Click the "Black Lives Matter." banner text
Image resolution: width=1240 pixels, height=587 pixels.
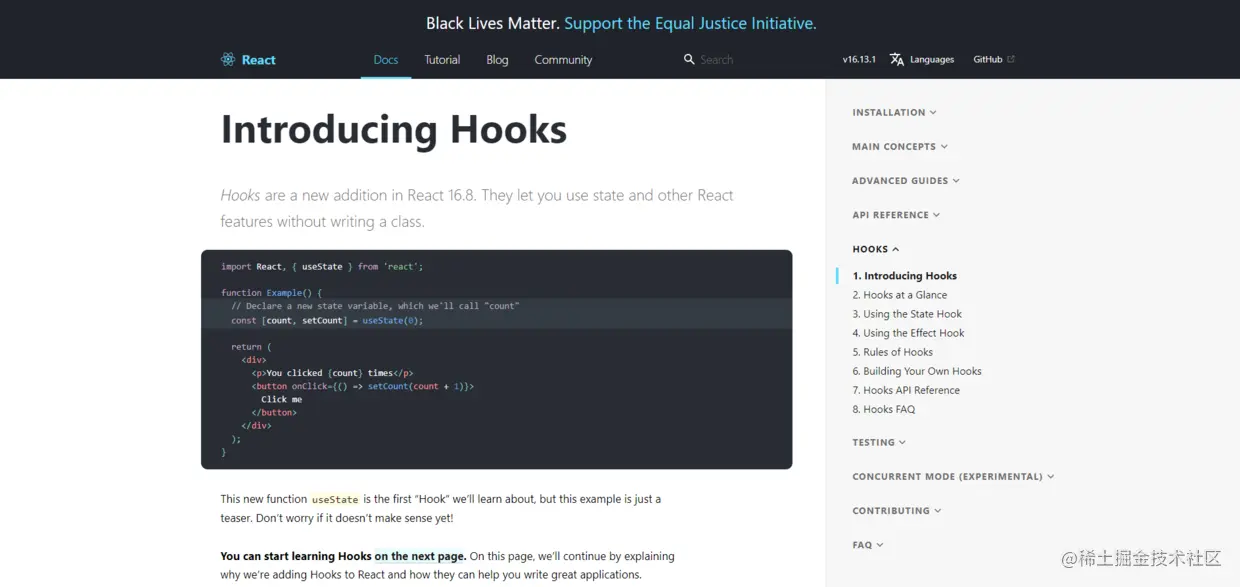pyautogui.click(x=492, y=23)
